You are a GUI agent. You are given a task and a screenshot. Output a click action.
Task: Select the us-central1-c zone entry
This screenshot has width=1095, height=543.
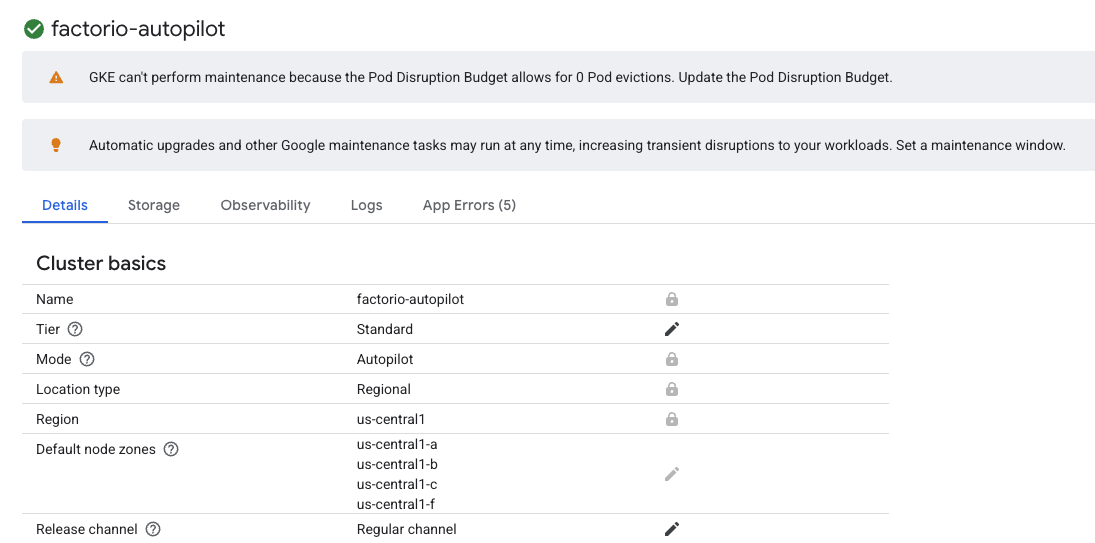click(397, 484)
